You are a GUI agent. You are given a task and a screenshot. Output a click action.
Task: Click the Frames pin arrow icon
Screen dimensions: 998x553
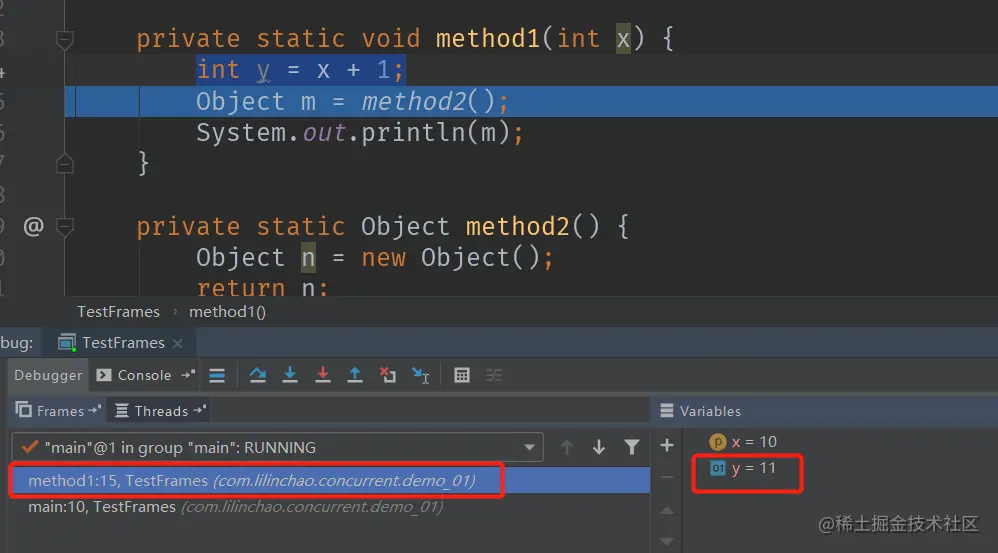click(94, 410)
